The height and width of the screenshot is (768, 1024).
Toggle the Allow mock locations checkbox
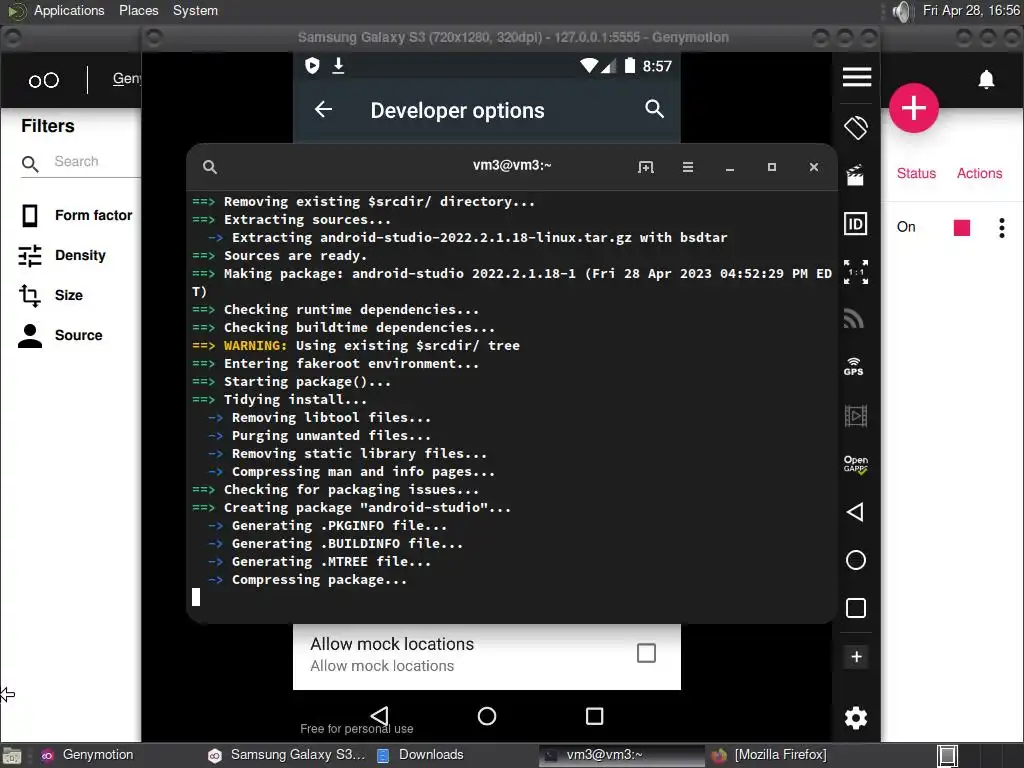coord(646,653)
